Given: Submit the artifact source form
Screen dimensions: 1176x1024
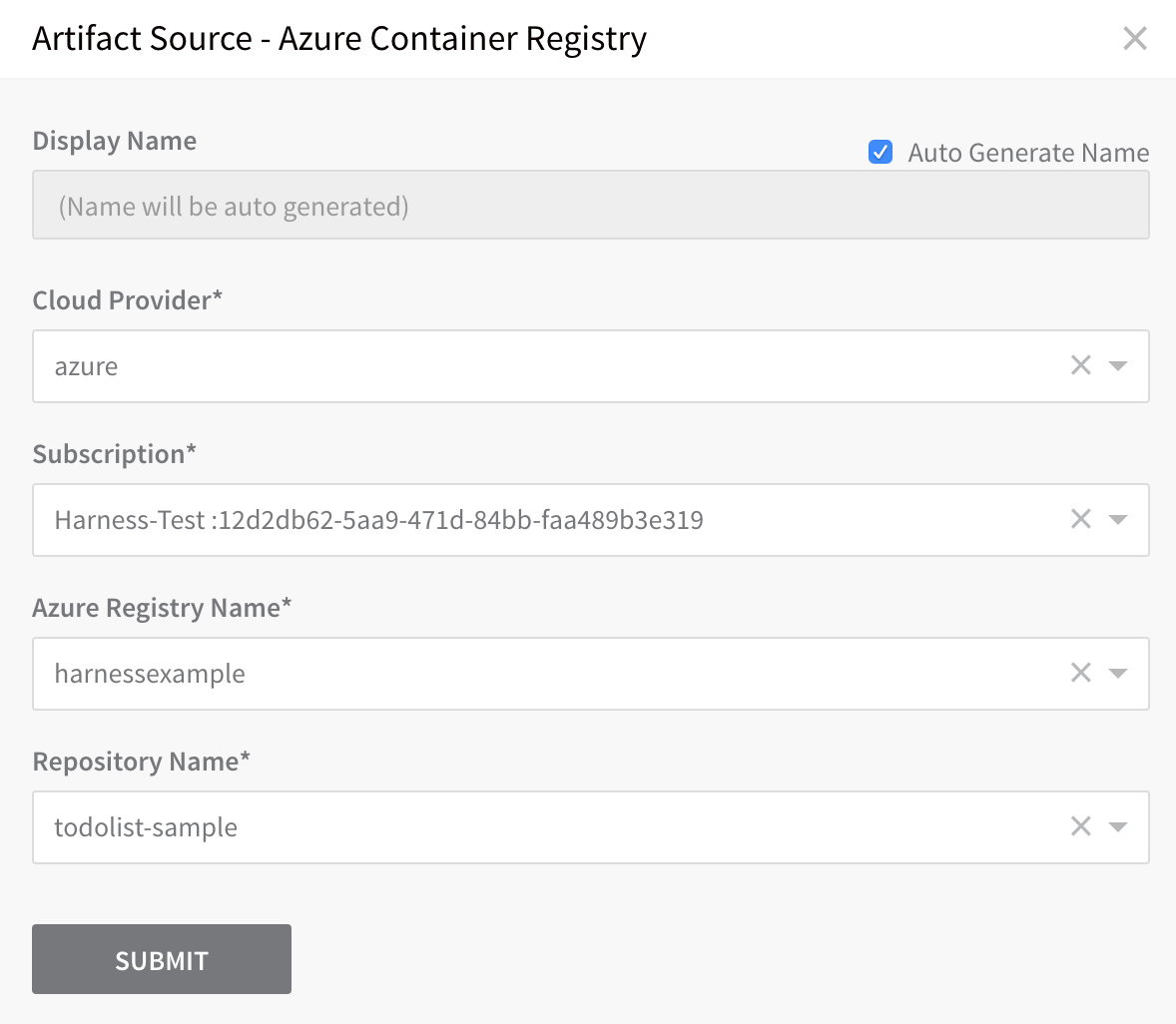Looking at the screenshot, I should (x=162, y=959).
